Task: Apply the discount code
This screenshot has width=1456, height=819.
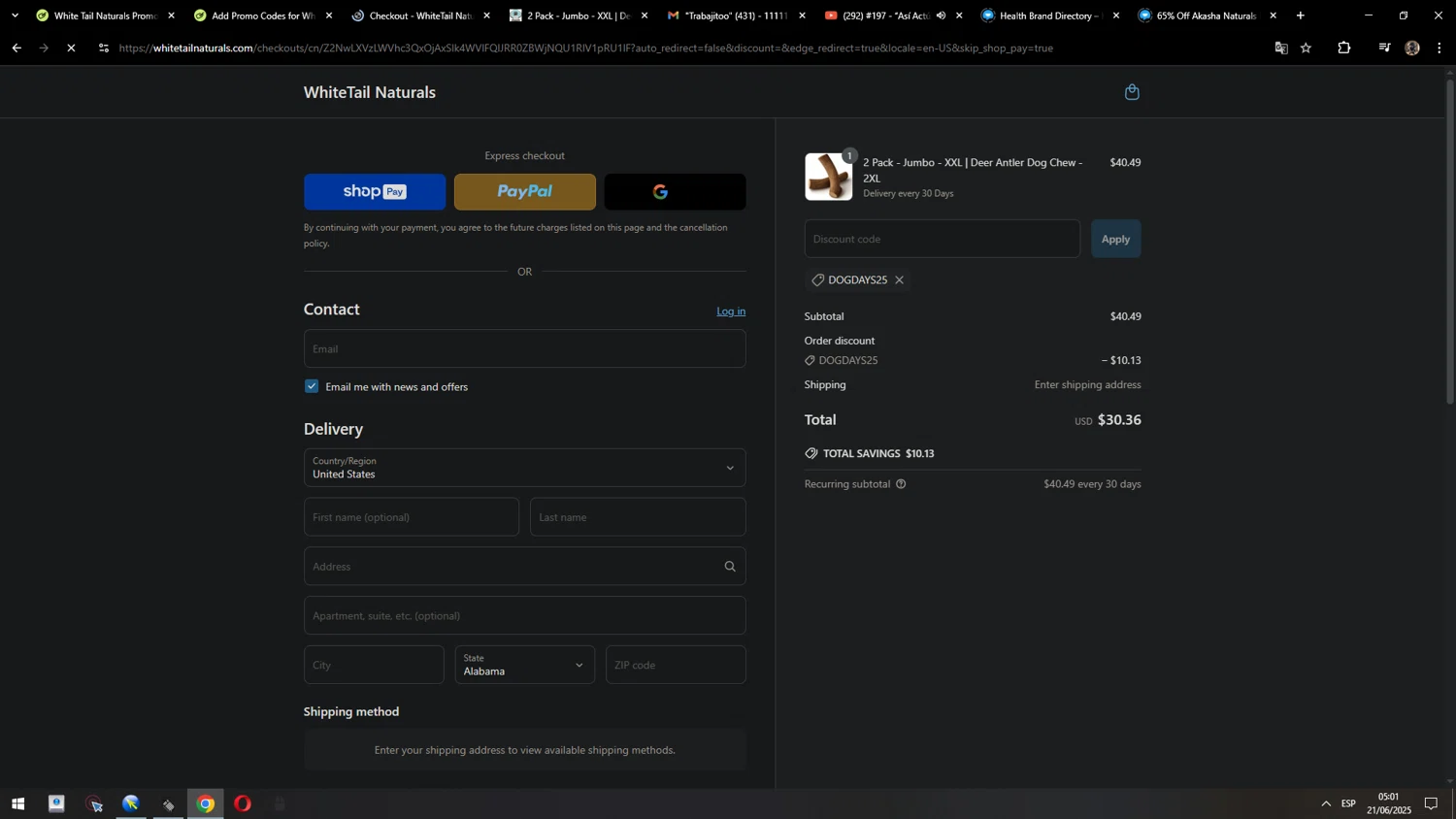Action: 1115,239
